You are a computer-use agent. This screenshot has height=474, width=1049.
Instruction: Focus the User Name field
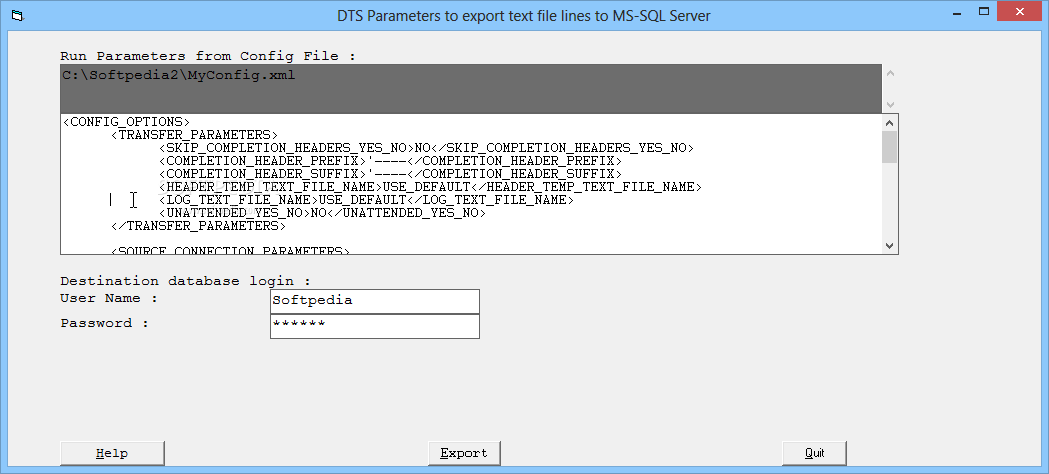coord(375,301)
